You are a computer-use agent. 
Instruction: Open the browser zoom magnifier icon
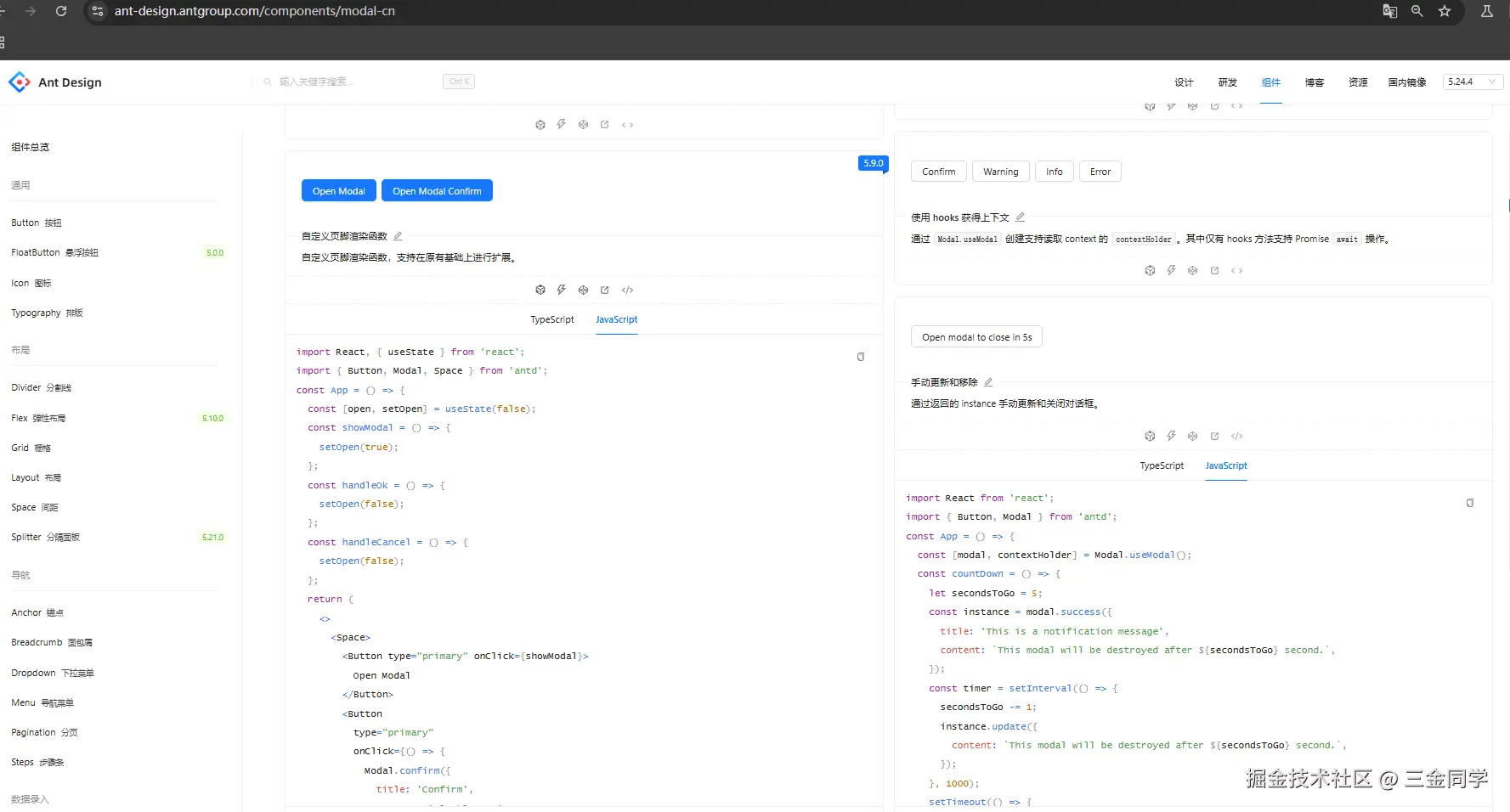click(x=1417, y=11)
